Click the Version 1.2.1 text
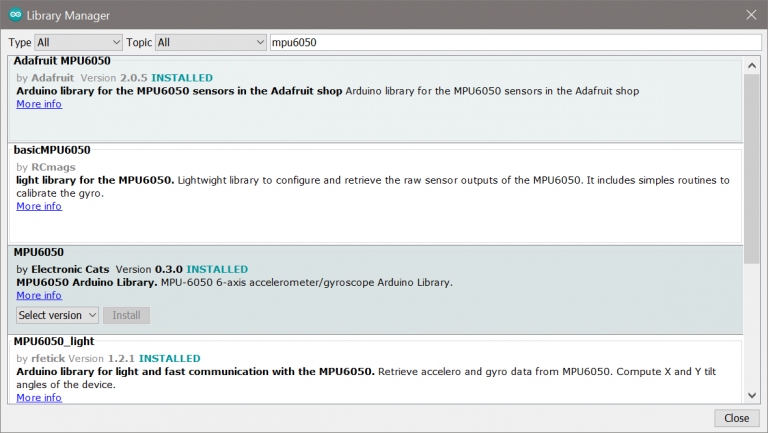Screen dimensions: 768x433 (x=101, y=359)
